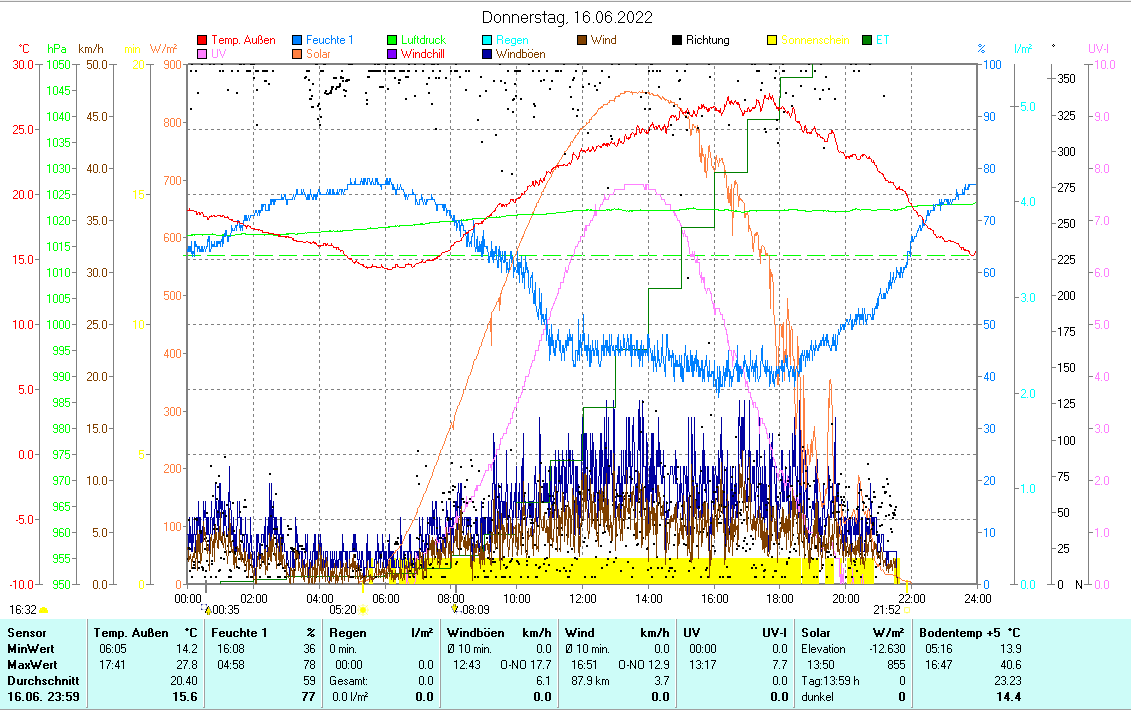Select the green Luftdruck legend square
Image resolution: width=1131 pixels, height=711 pixels.
point(393,41)
